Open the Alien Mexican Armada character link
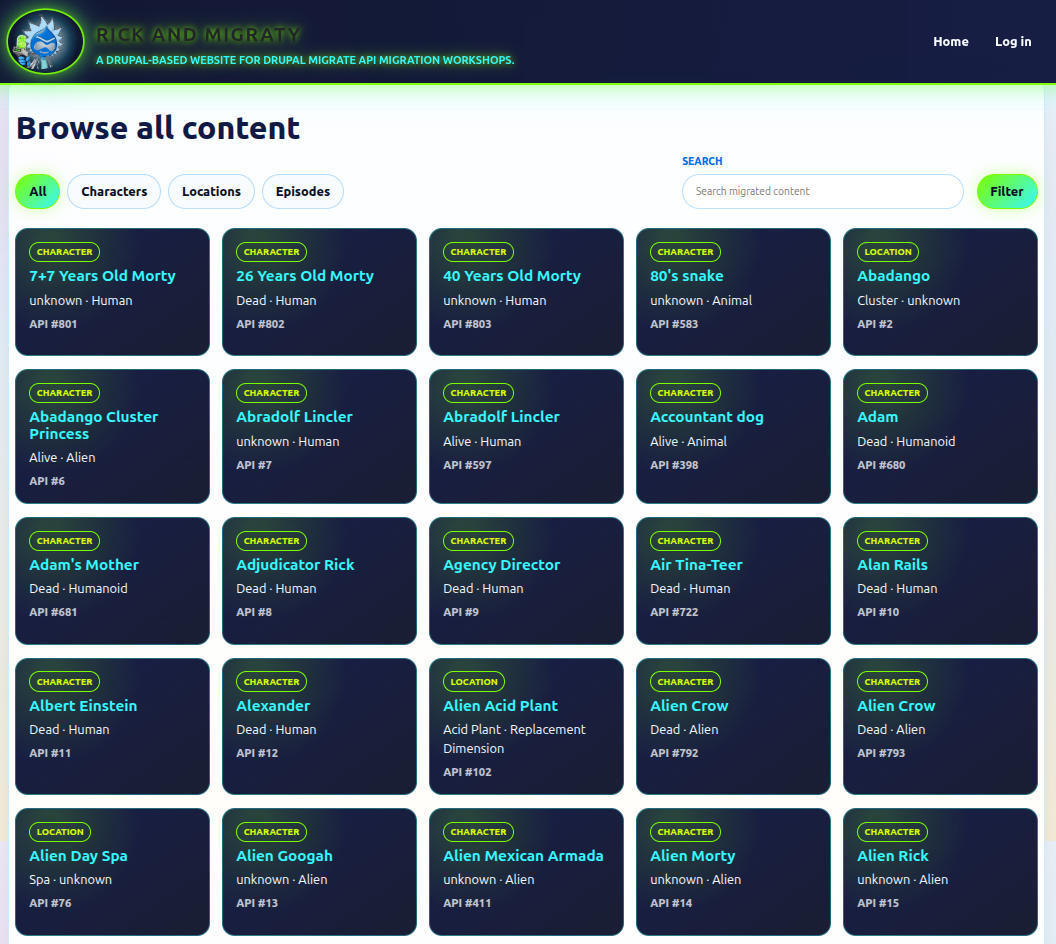1056x944 pixels. pyautogui.click(x=523, y=856)
